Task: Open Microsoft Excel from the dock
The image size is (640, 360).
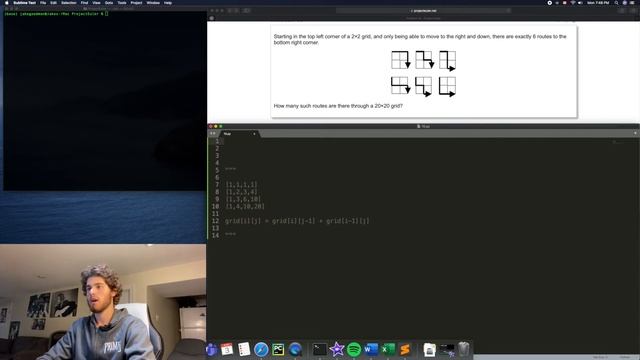Action: click(x=388, y=350)
